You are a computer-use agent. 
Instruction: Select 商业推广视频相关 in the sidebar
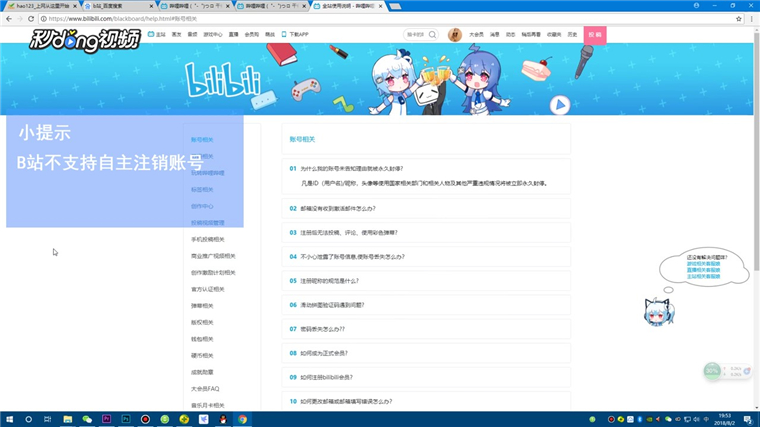click(x=213, y=256)
